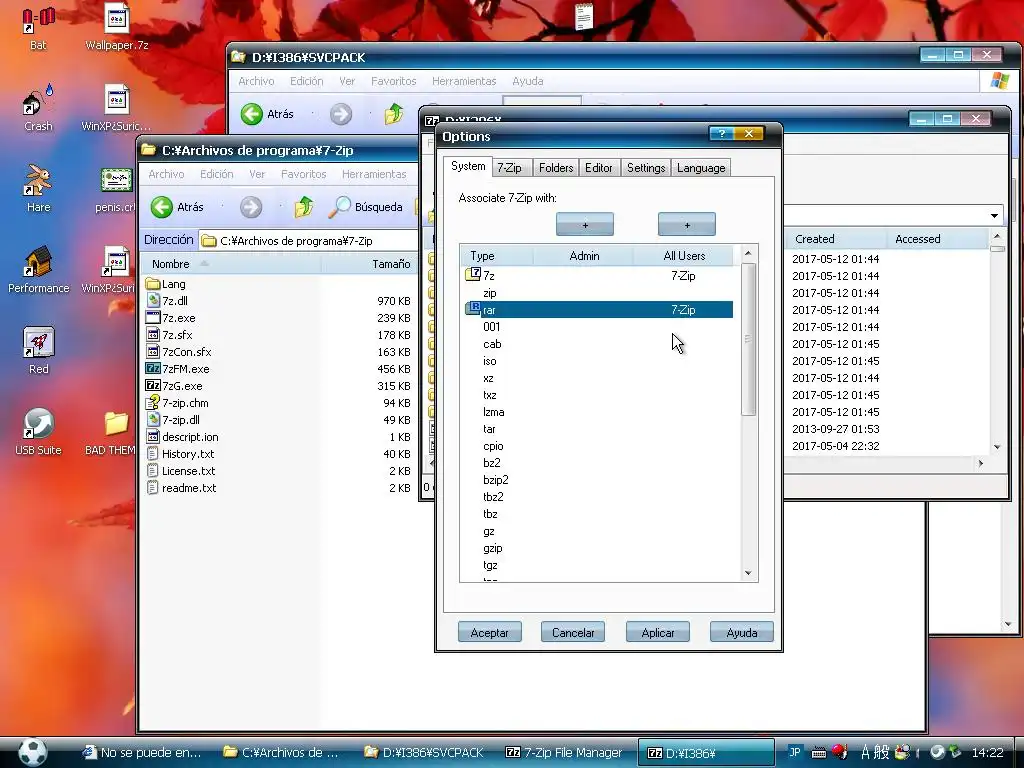Open the 7-Zip file manager address dropdown
Screen dimensions: 1024x768
pos(994,216)
